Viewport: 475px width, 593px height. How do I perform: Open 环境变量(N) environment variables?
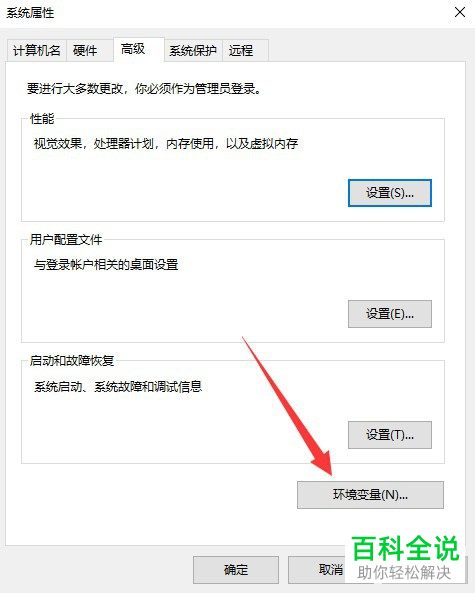pyautogui.click(x=370, y=495)
